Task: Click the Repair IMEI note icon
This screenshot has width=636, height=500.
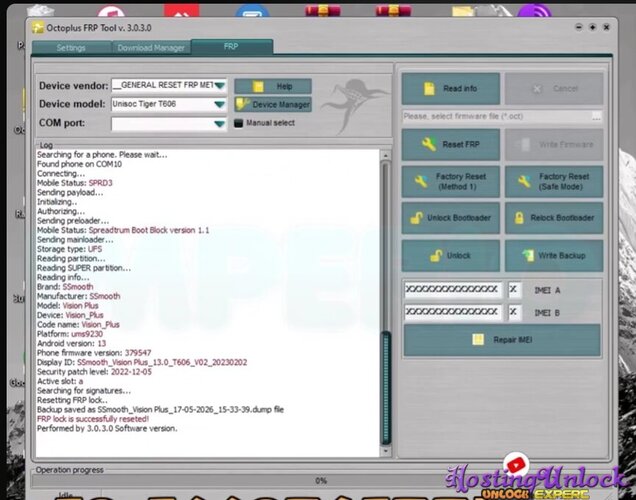Action: point(478,339)
